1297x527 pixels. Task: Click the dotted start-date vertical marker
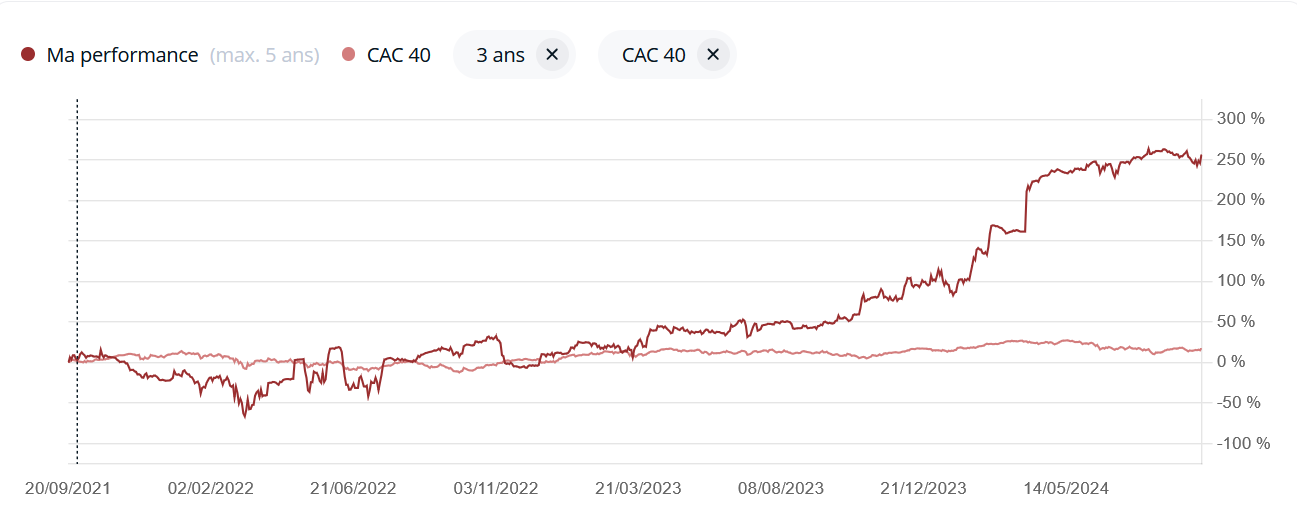tap(77, 282)
